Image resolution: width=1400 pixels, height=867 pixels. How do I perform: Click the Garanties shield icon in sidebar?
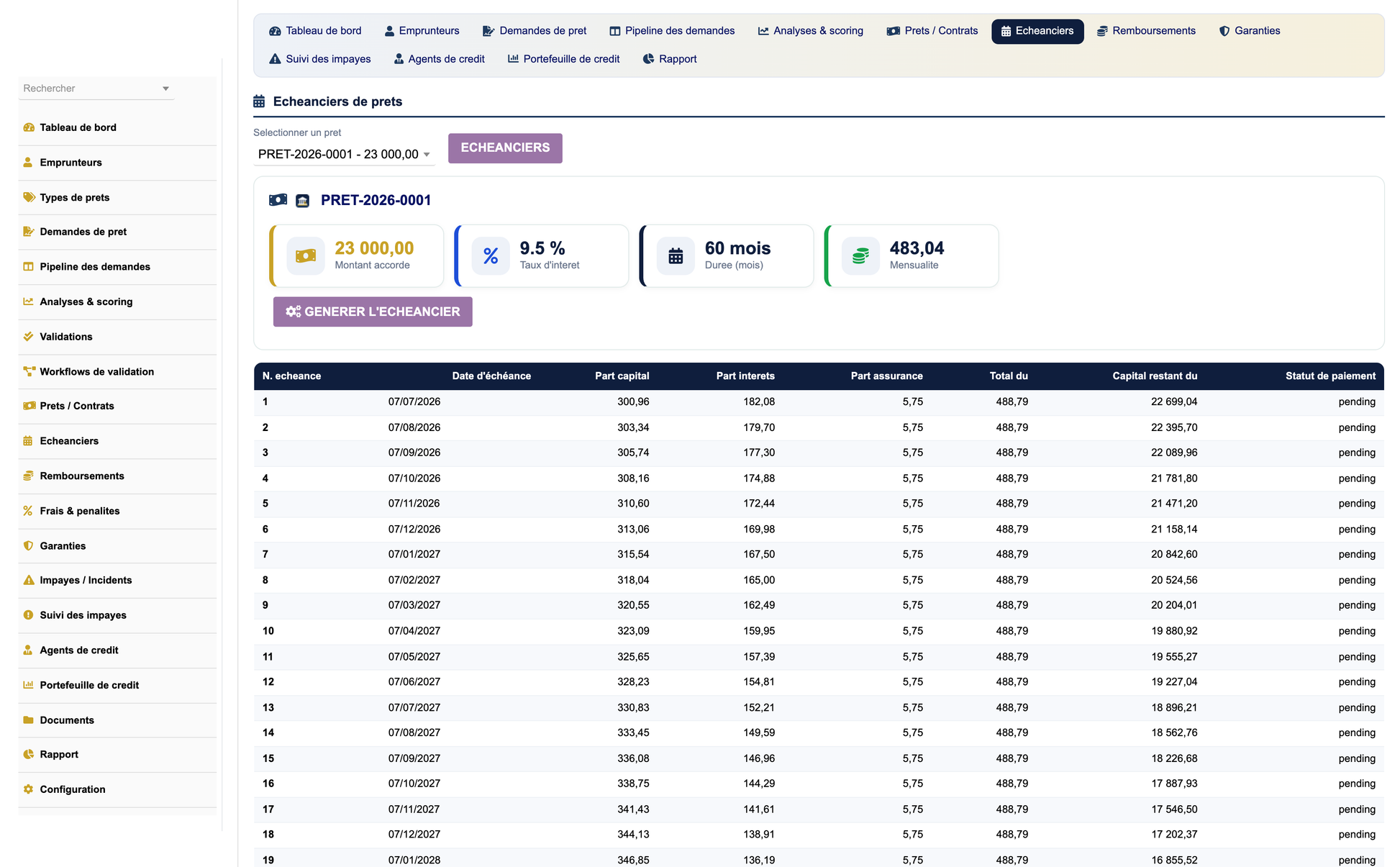[29, 545]
